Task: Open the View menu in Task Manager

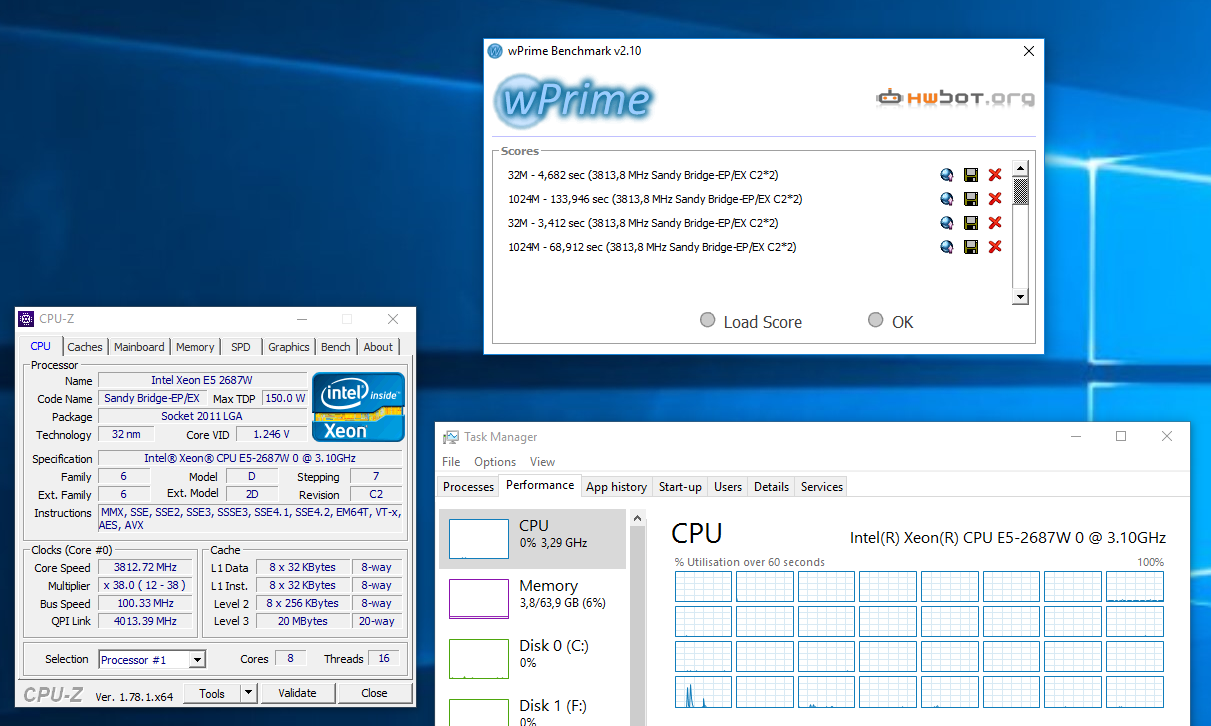Action: tap(542, 462)
